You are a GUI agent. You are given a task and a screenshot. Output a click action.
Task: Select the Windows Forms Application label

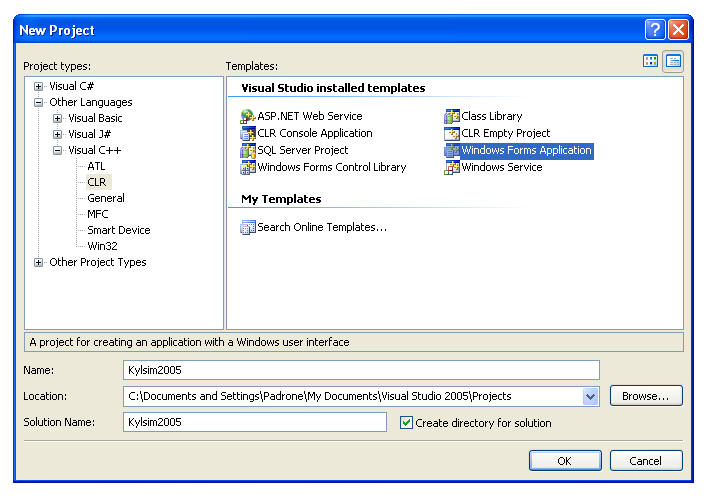[526, 151]
